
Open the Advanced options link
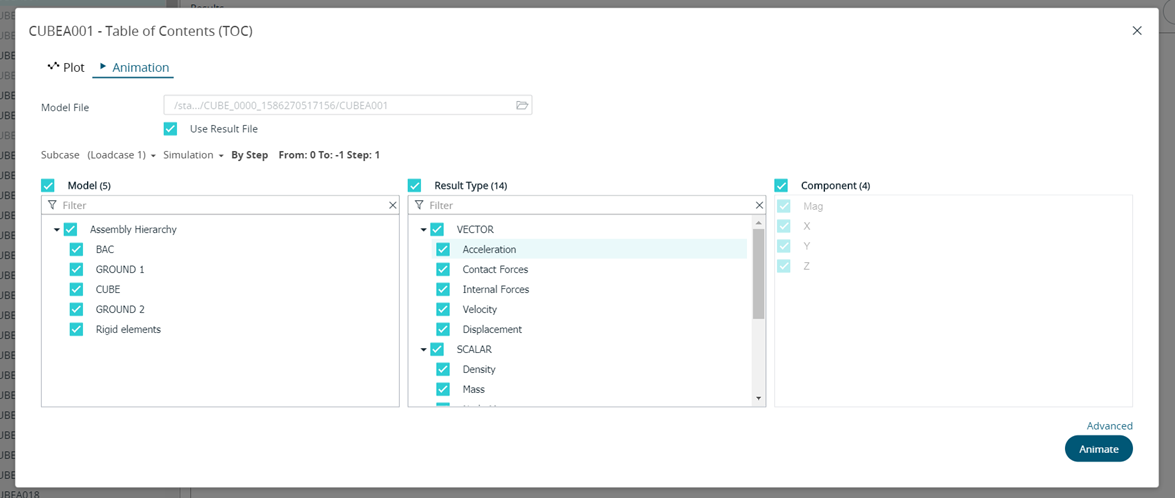1109,426
